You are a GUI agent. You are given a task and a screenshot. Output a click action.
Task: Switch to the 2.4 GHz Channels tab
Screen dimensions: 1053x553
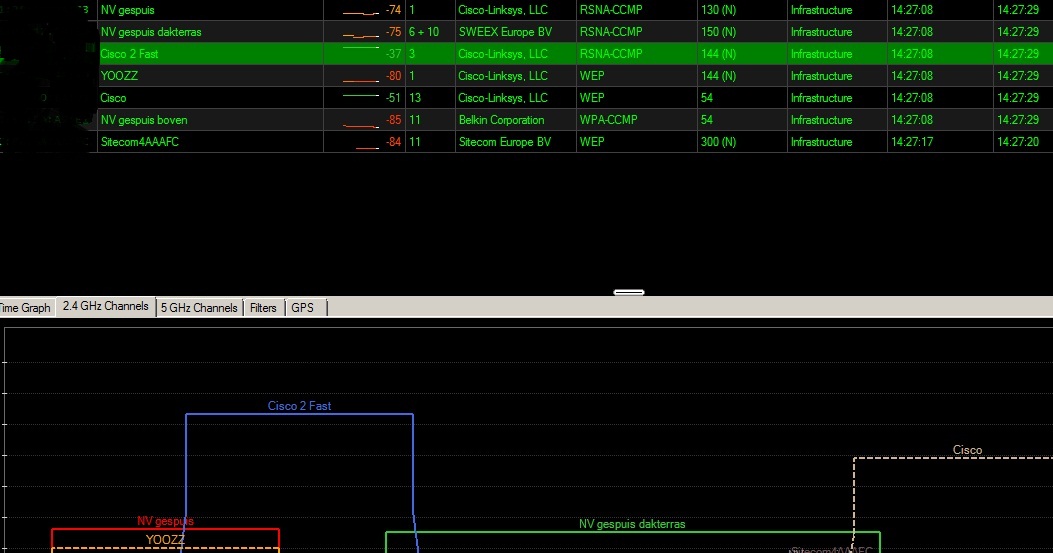105,306
